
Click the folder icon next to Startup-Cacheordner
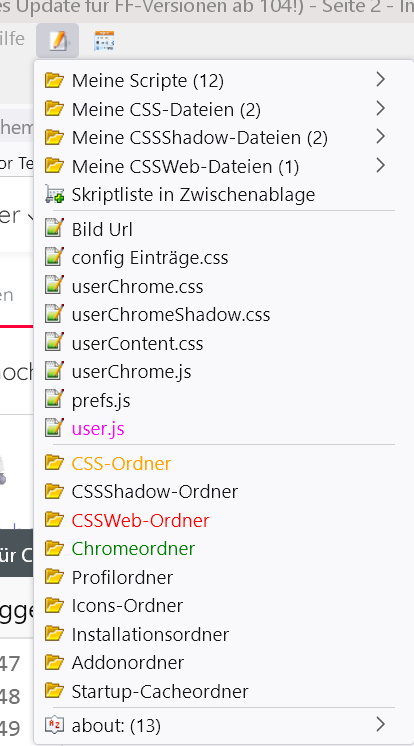pos(54,690)
